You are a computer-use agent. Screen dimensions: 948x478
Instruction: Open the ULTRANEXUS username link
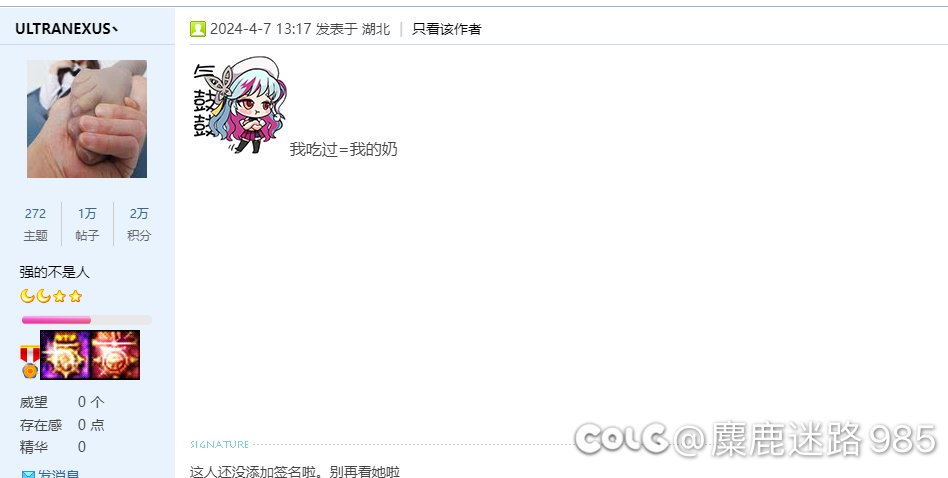tap(66, 29)
